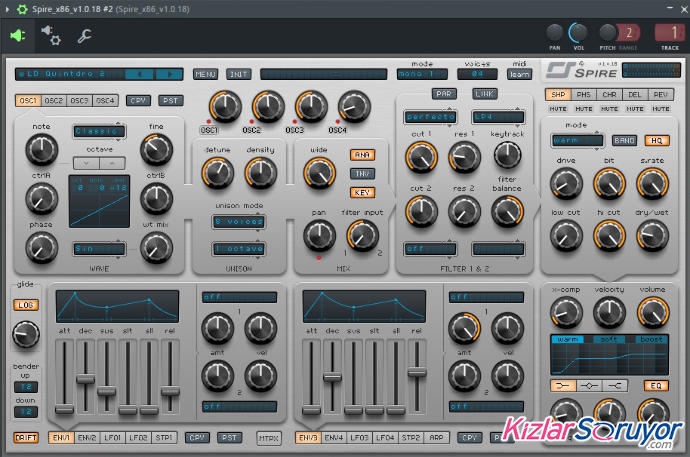Open the 1 octave unison dropdown
The height and width of the screenshot is (457, 690).
click(239, 249)
